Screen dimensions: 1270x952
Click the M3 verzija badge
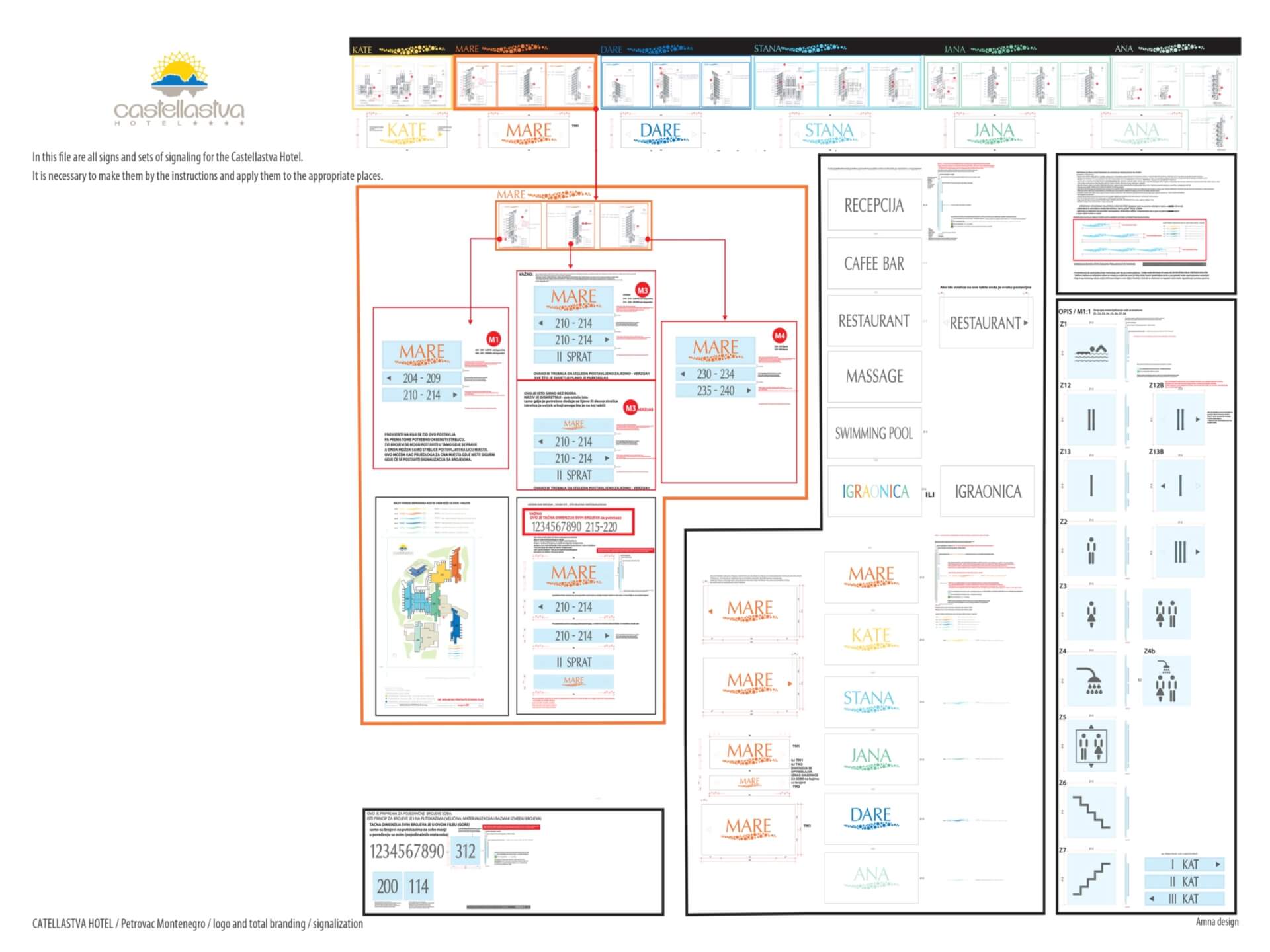(630, 408)
